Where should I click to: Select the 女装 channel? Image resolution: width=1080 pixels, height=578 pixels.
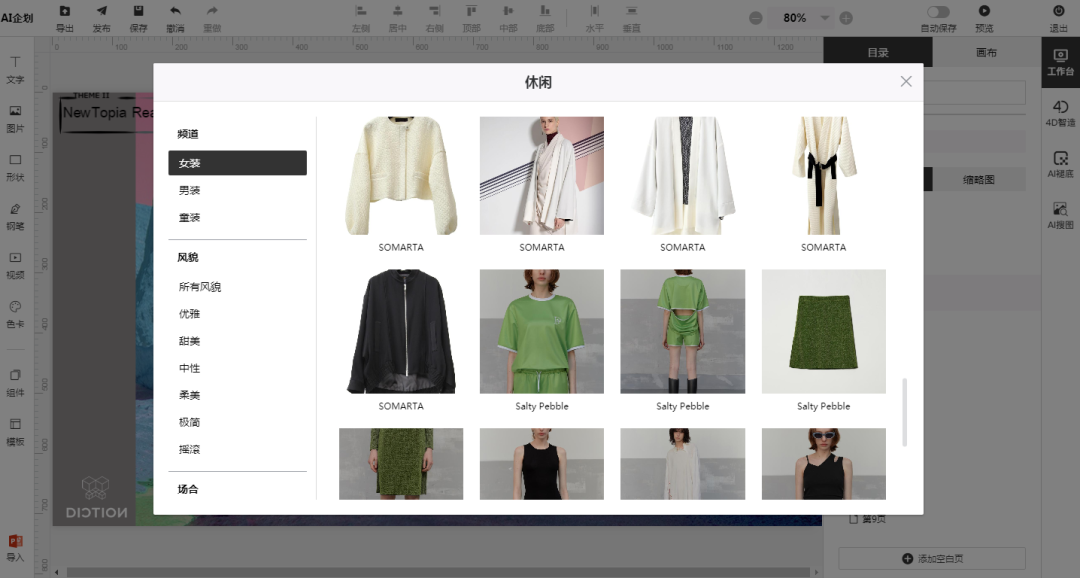(238, 163)
